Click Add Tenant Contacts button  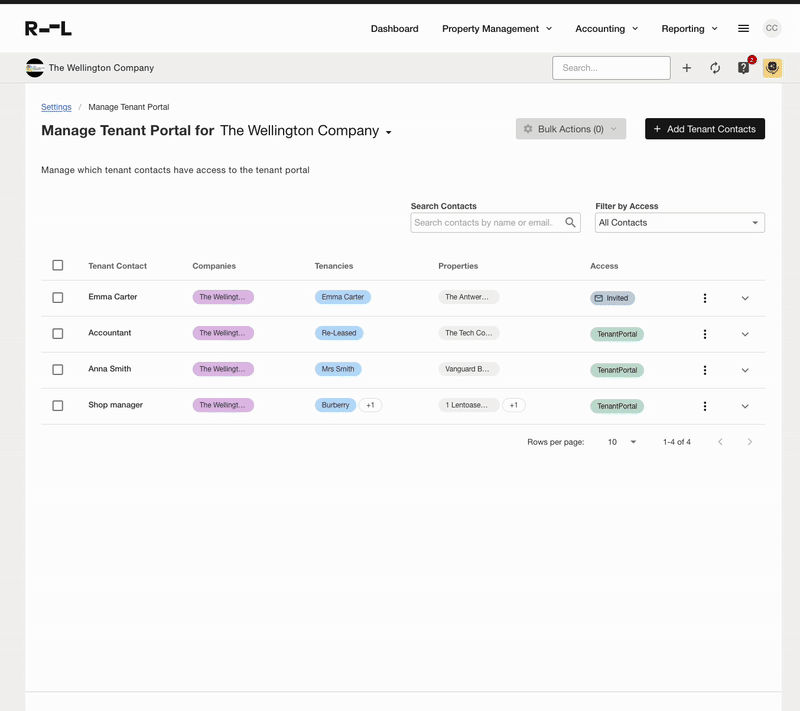pyautogui.click(x=704, y=129)
